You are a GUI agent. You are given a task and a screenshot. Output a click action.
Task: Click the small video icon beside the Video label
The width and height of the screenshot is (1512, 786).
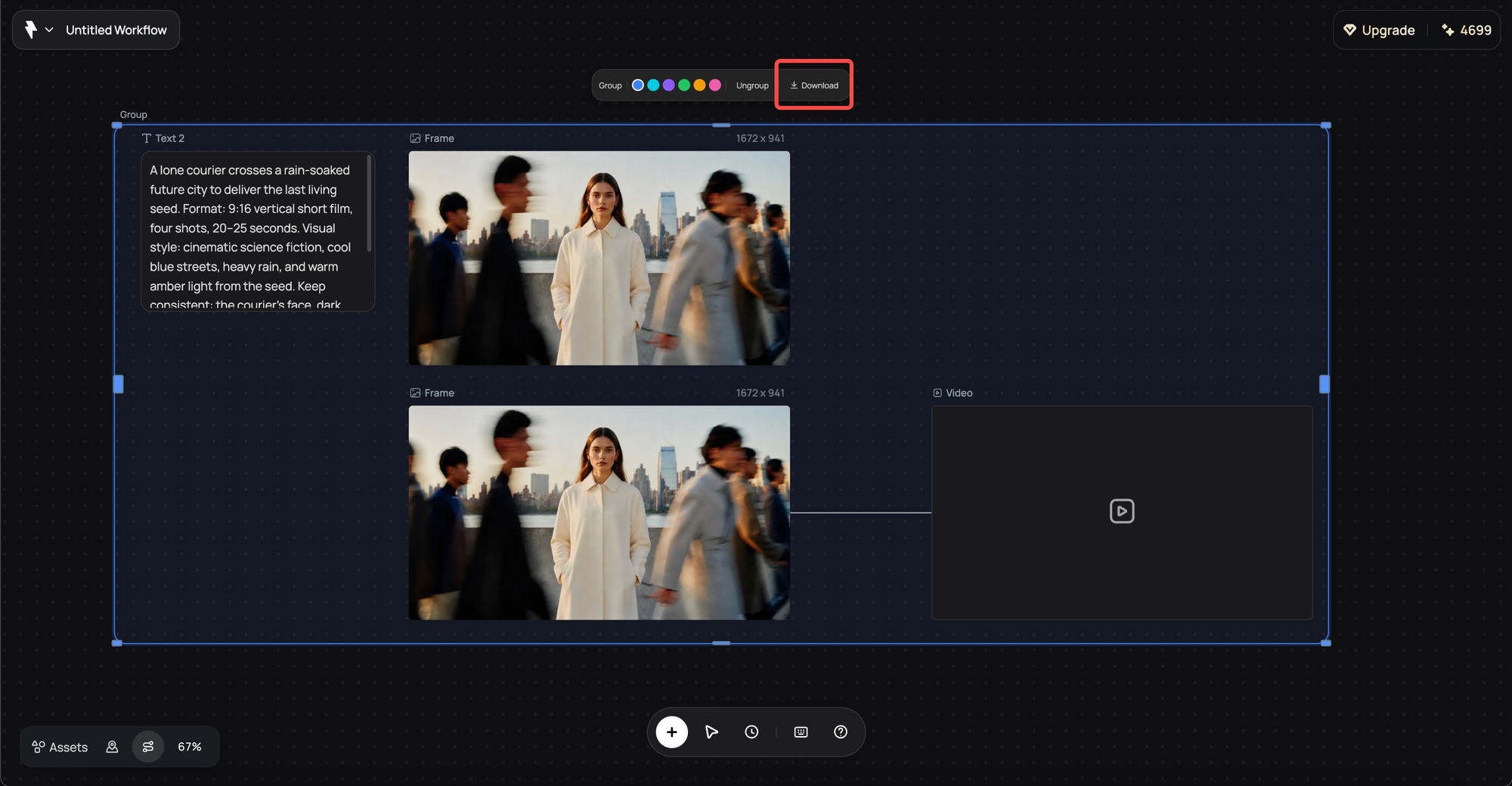pyautogui.click(x=937, y=393)
